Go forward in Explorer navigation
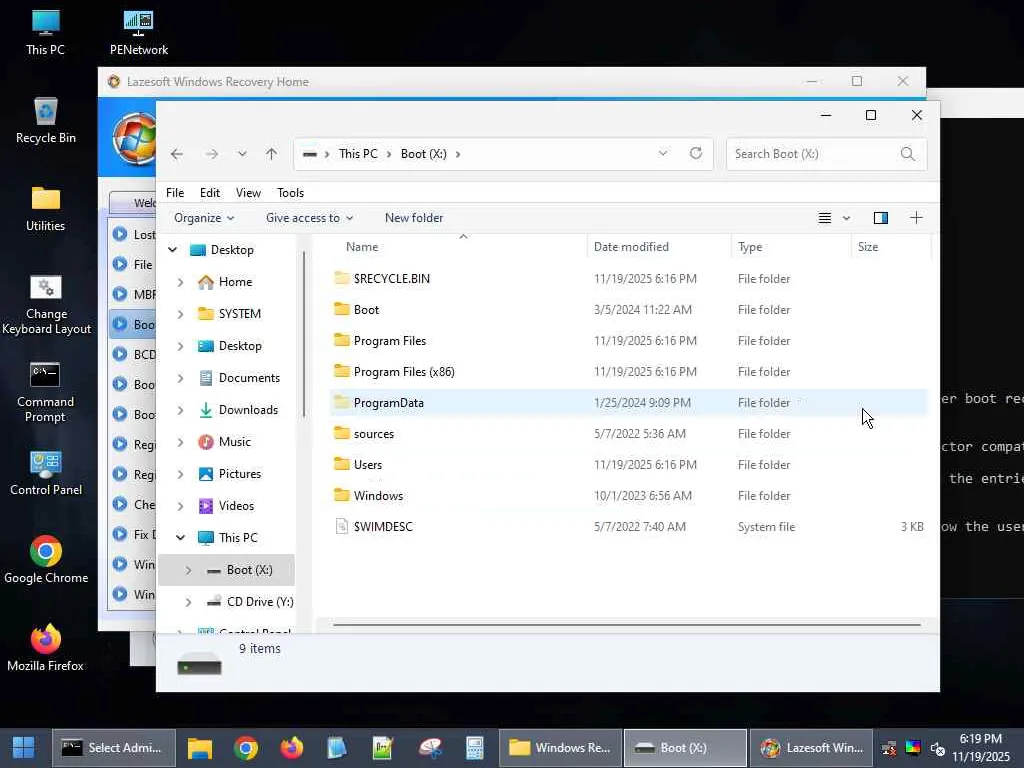The image size is (1024, 768). click(212, 154)
